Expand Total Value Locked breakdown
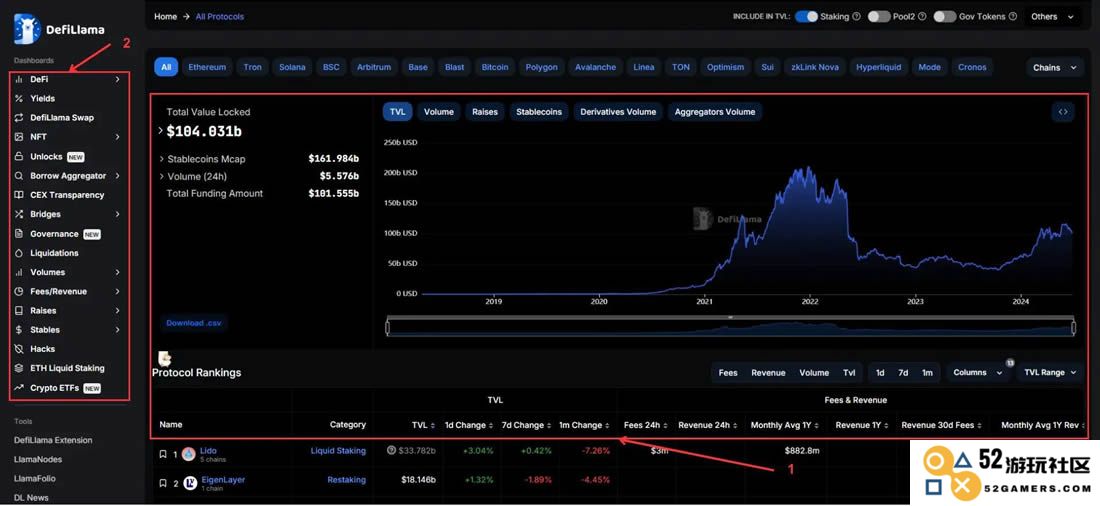This screenshot has height=506, width=1100. pyautogui.click(x=161, y=131)
